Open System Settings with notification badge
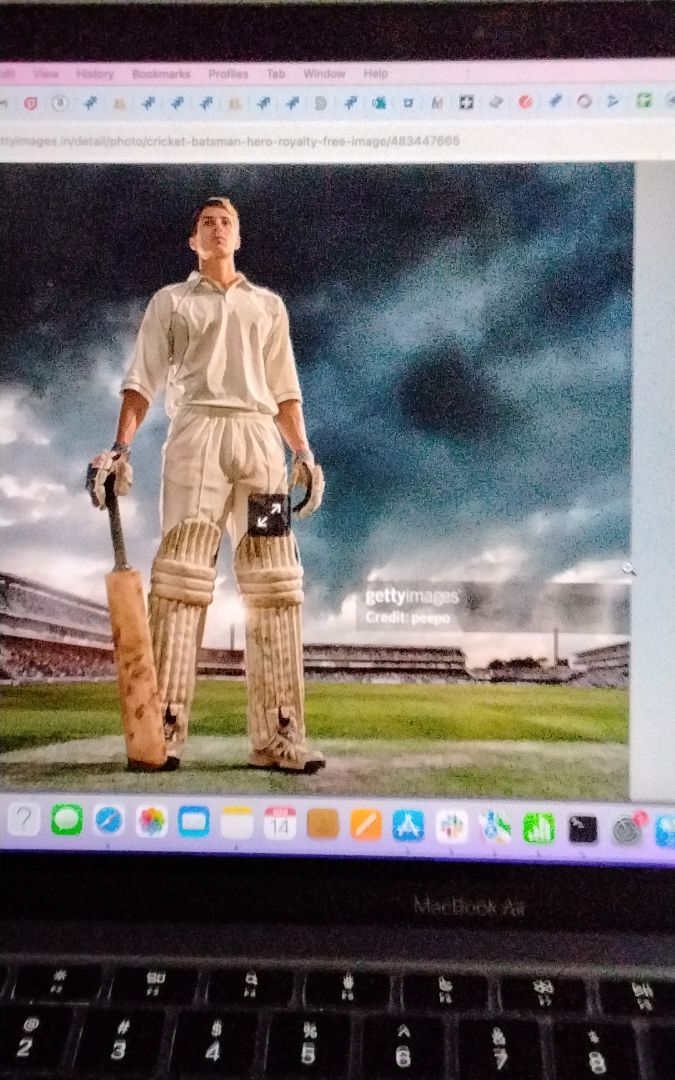 [627, 830]
